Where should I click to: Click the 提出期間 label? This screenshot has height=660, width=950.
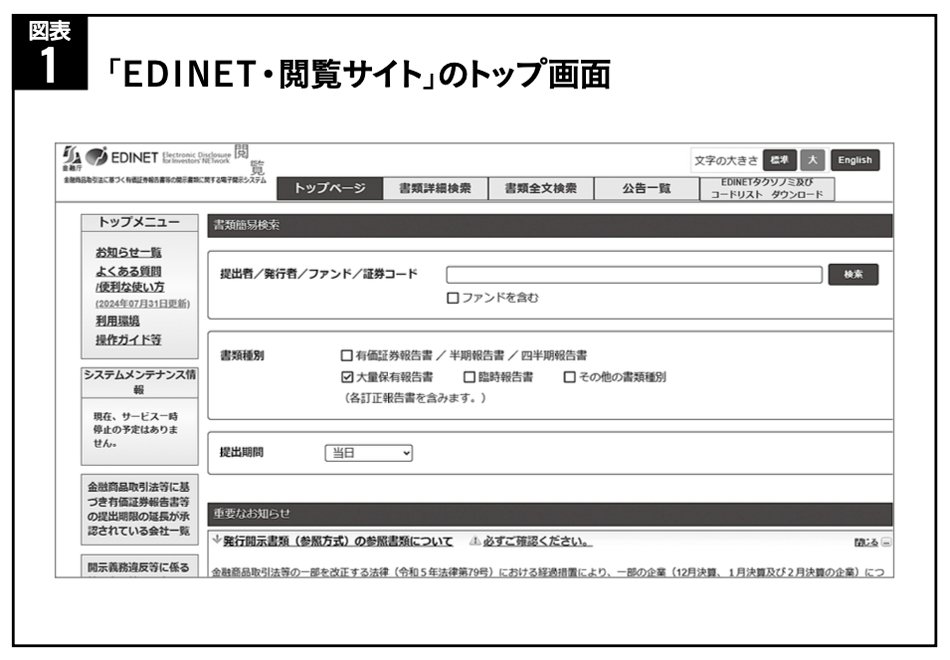click(x=242, y=453)
